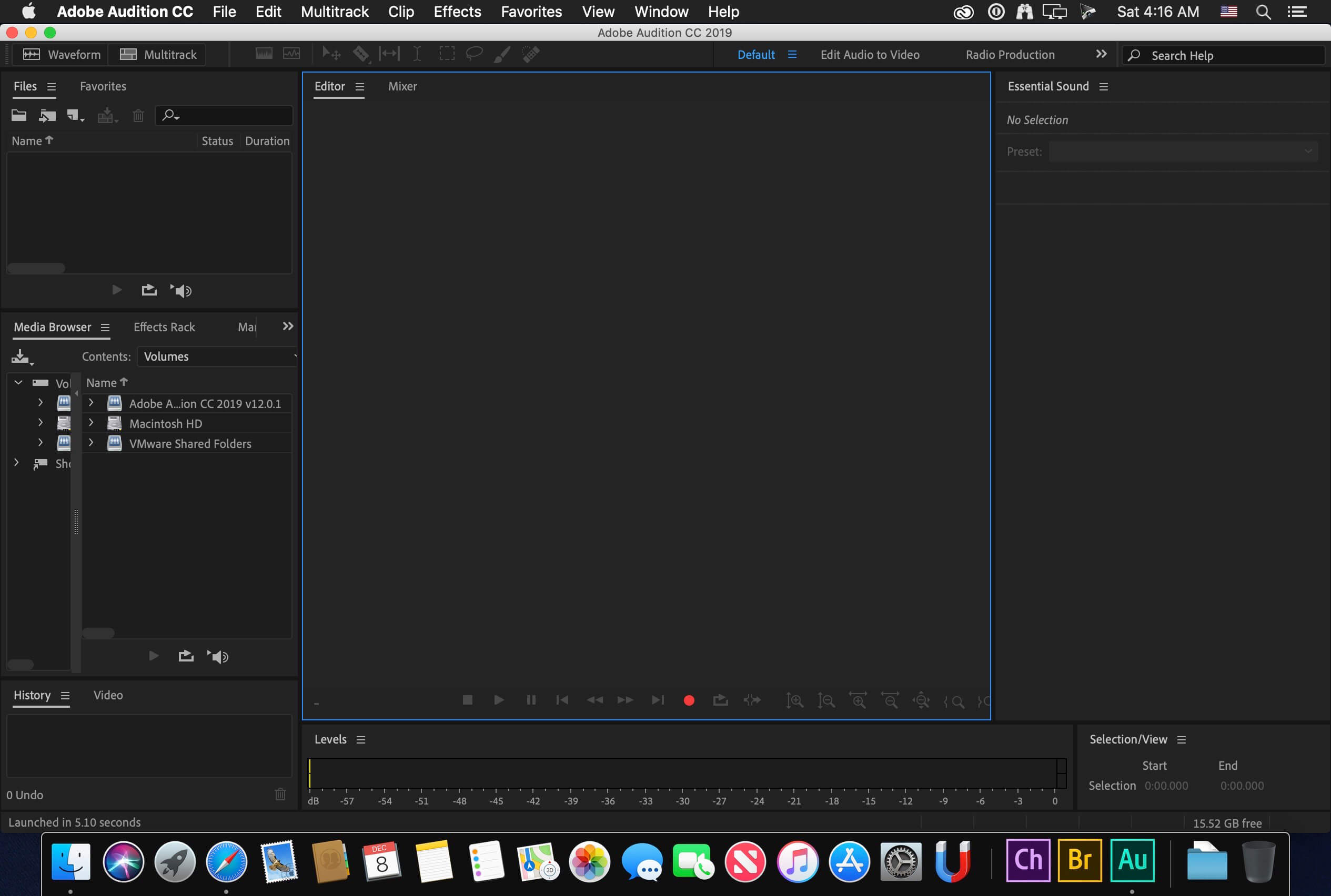Screen dimensions: 1331x896
Task: Expand the Macintosh HD volume
Action: click(91, 423)
